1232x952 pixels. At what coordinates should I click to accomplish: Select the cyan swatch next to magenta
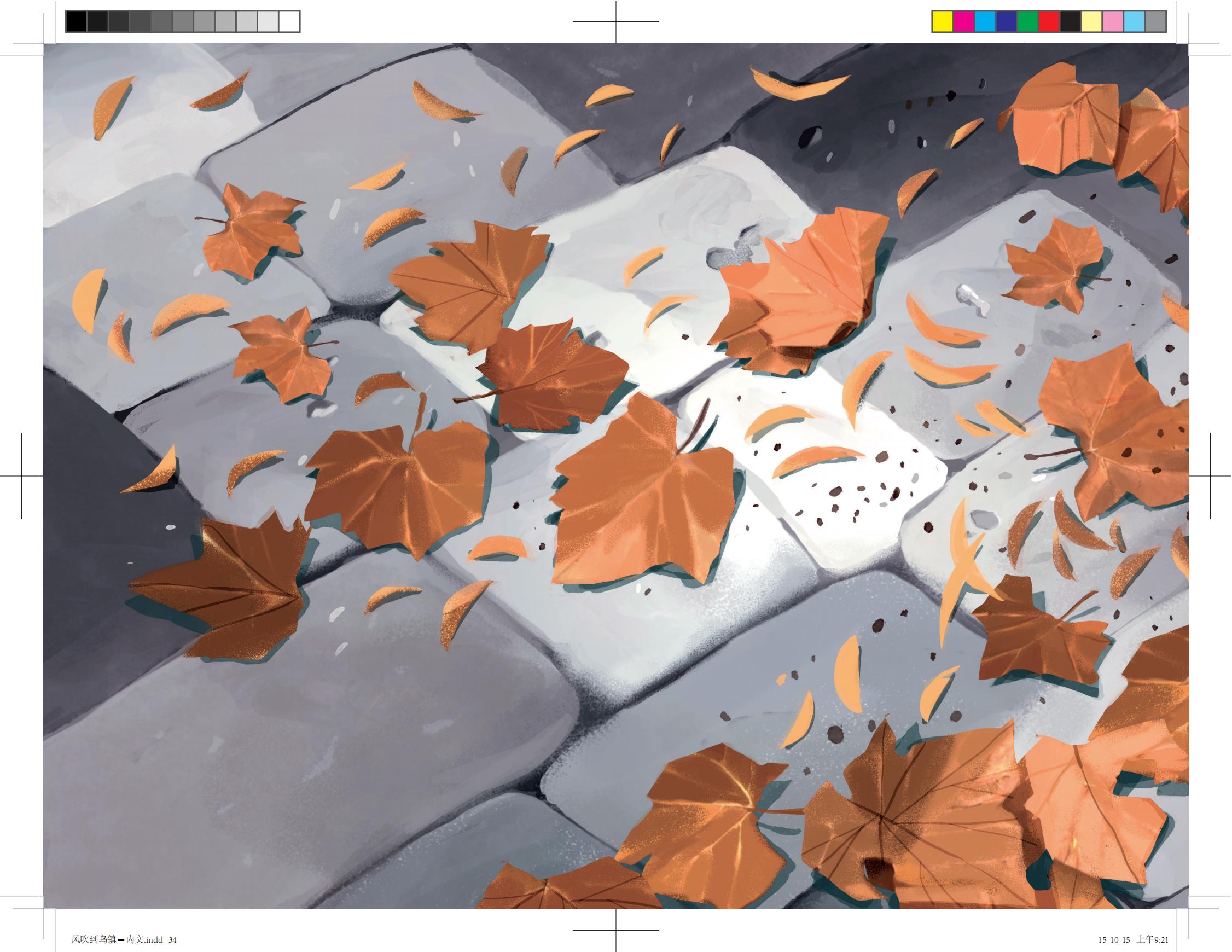click(x=985, y=21)
